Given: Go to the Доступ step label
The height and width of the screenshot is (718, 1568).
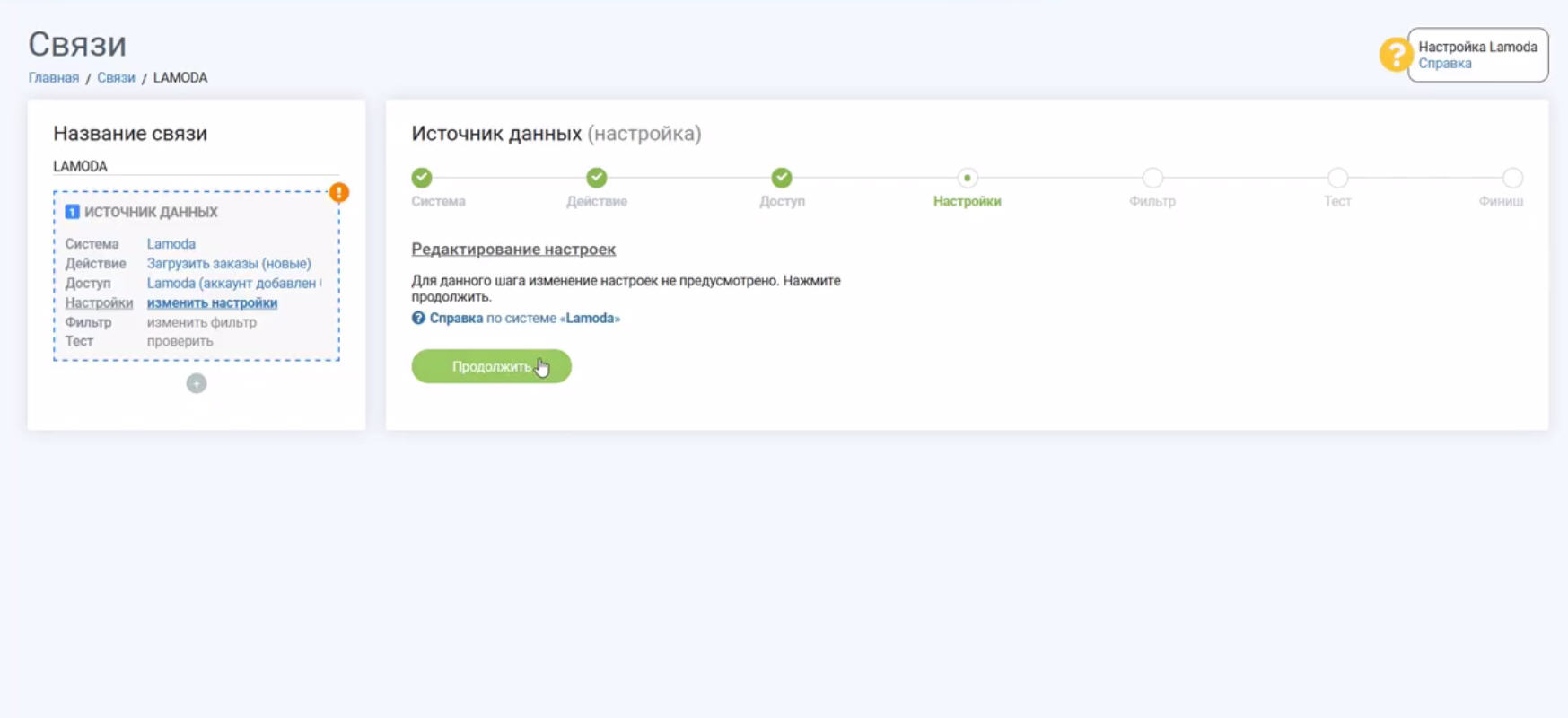Looking at the screenshot, I should [x=782, y=201].
